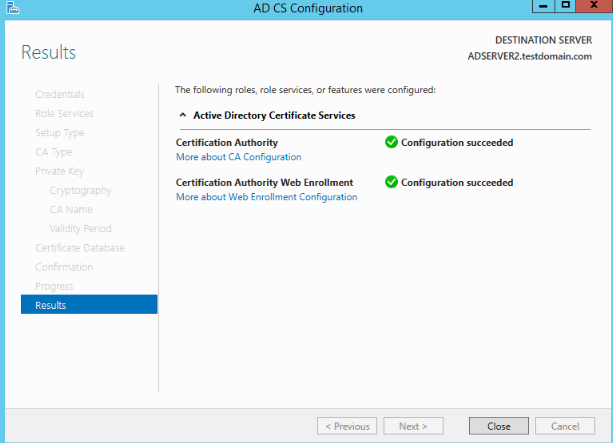The image size is (613, 443).
Task: Click Configuration succeeded text for Certification Authority
Action: coord(457,143)
